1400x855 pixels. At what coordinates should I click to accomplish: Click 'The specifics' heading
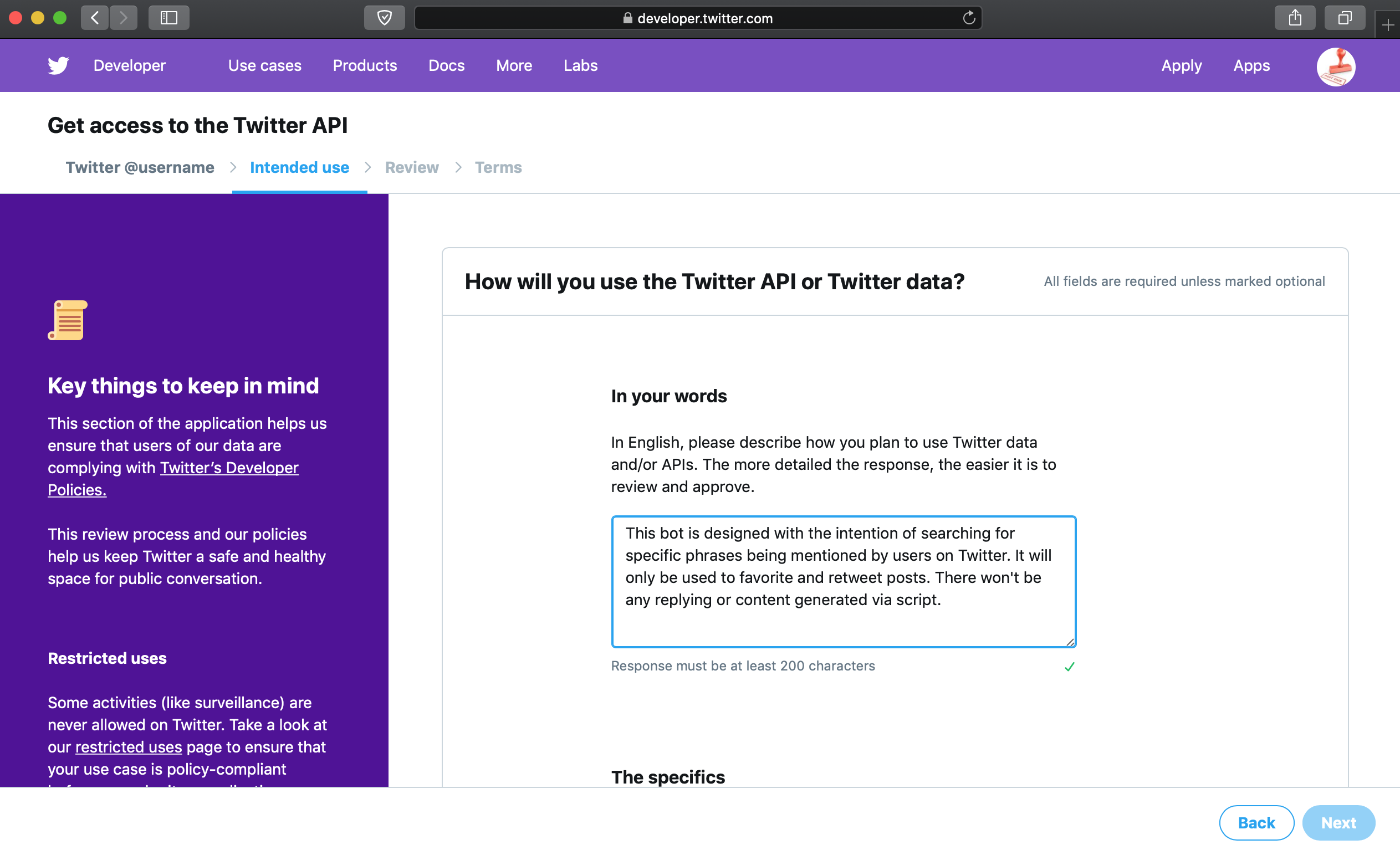coord(668,777)
